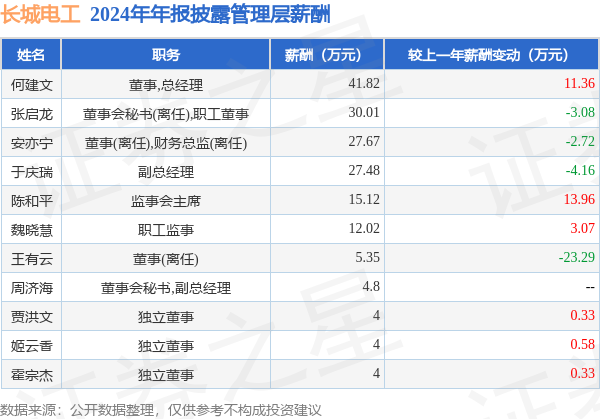The height and width of the screenshot is (419, 600).
Task: Click 独立董事 in 贾洪文 row
Action: [166, 317]
